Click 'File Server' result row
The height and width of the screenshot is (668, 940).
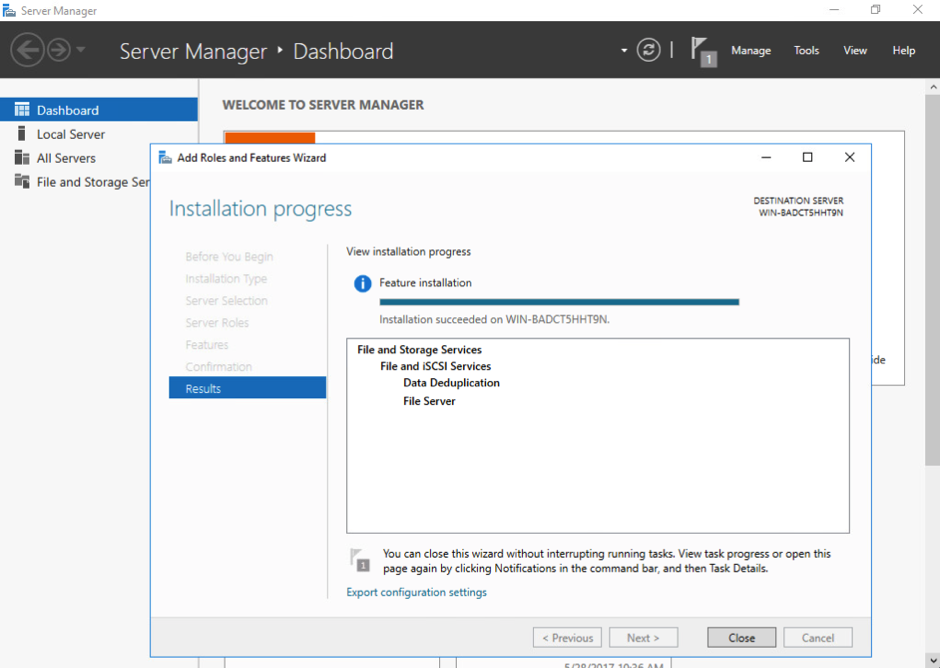tap(429, 401)
